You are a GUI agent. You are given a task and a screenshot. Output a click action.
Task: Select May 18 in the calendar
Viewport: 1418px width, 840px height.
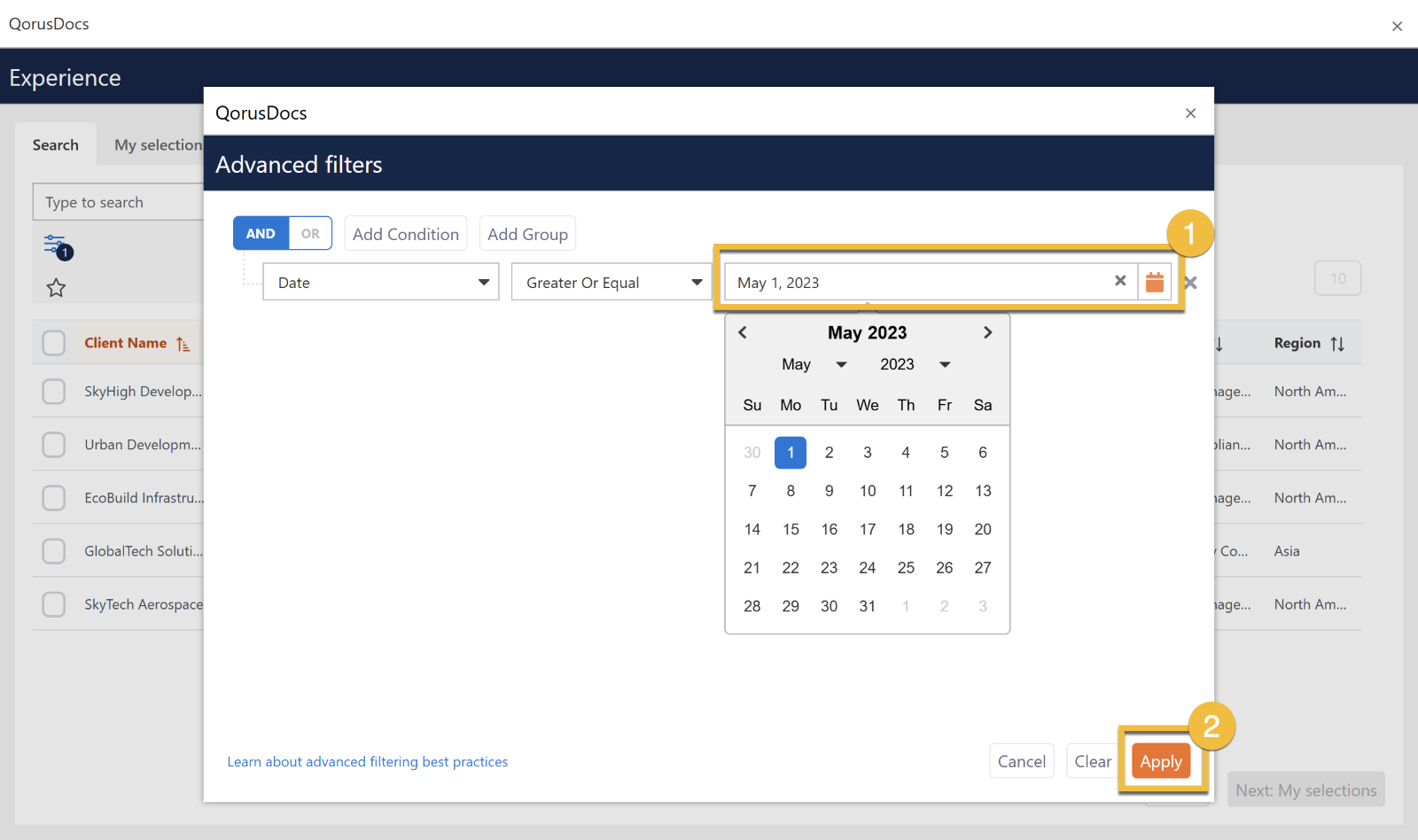[x=906, y=529]
